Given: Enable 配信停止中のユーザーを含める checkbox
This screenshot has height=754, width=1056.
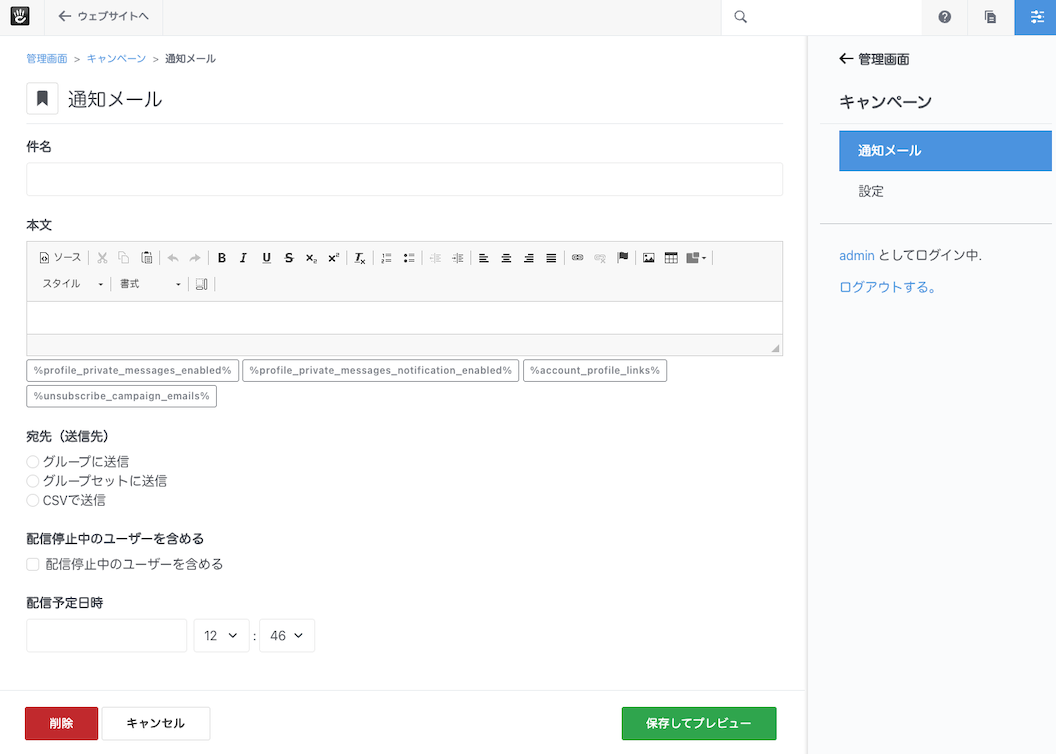Looking at the screenshot, I should click(33, 564).
